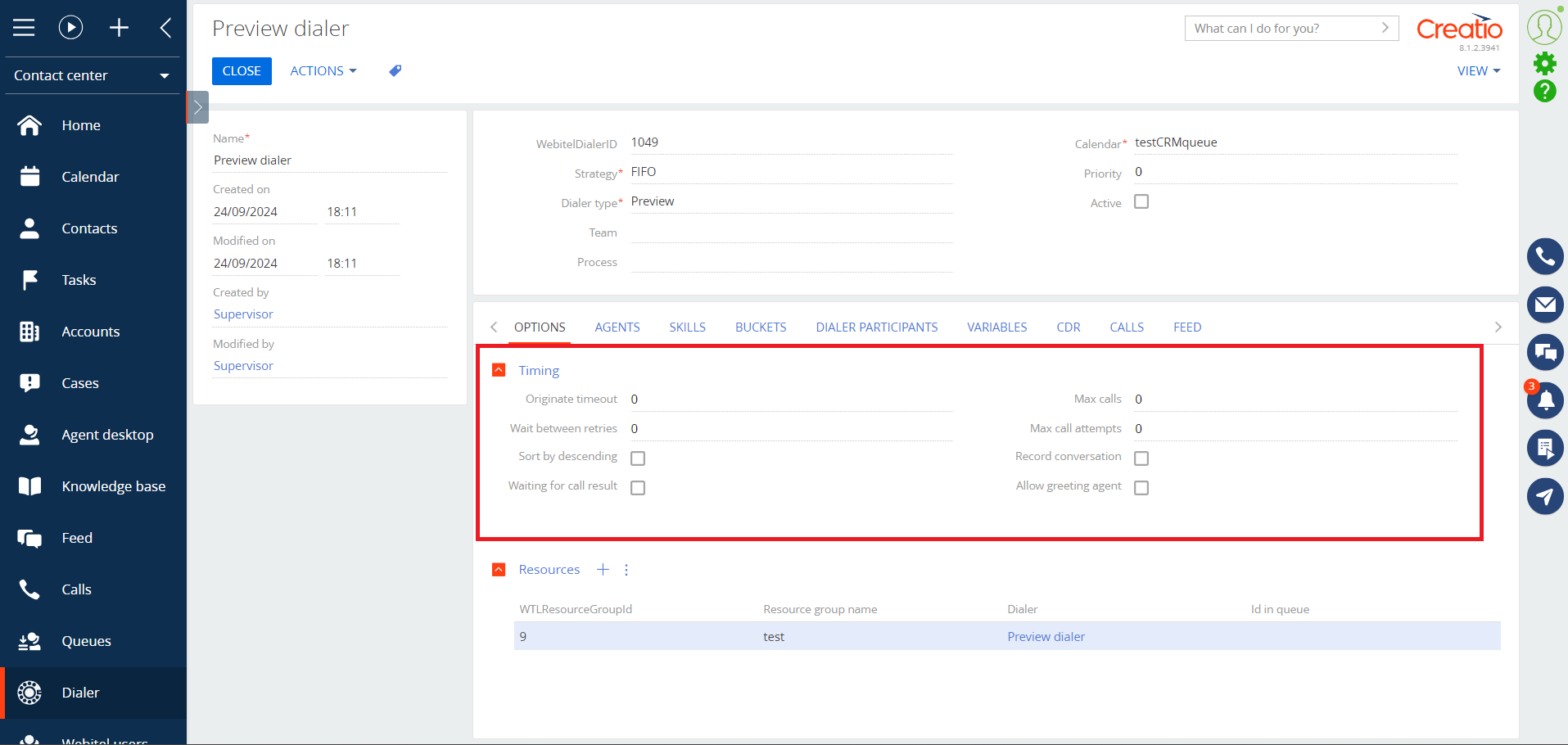The image size is (1568, 745).
Task: Open the ACTIONS dropdown
Action: point(323,71)
